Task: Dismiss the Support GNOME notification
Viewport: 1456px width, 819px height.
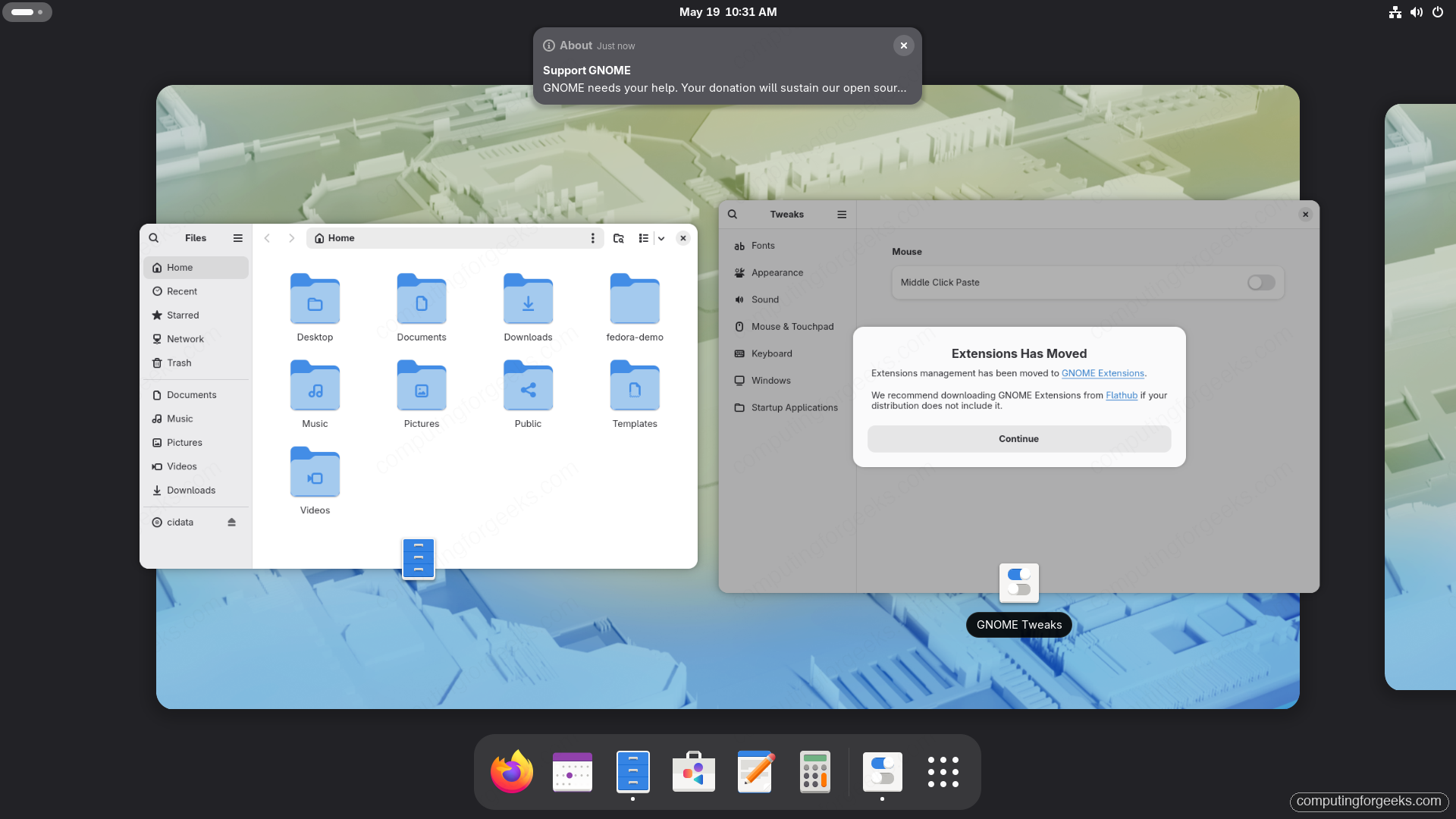Action: (904, 45)
